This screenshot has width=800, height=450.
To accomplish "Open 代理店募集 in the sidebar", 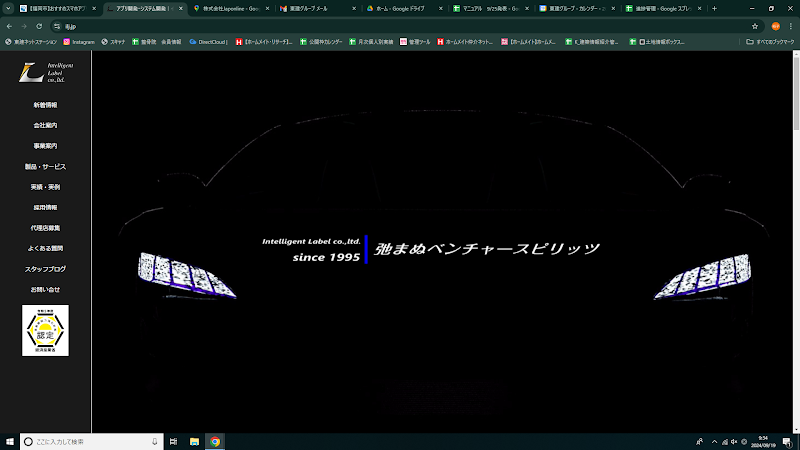I will click(45, 228).
